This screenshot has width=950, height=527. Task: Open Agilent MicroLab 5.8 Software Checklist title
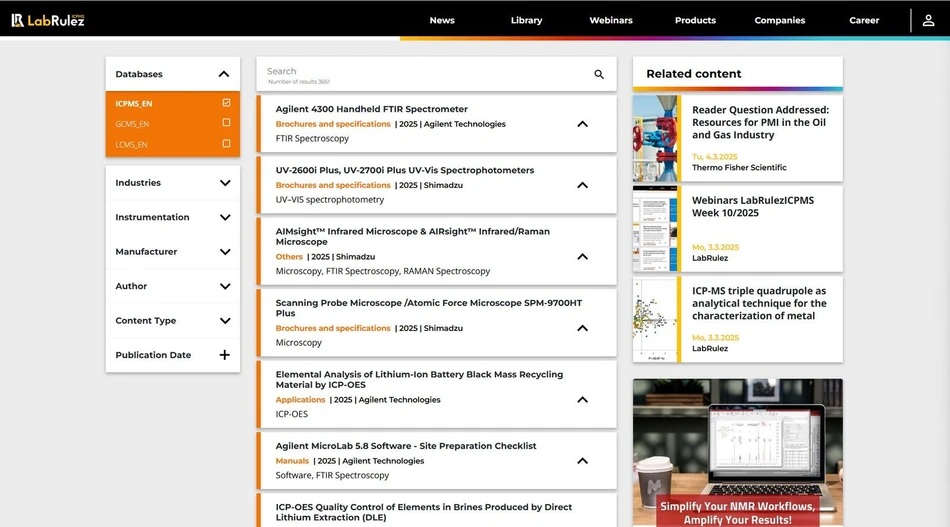tap(406, 446)
